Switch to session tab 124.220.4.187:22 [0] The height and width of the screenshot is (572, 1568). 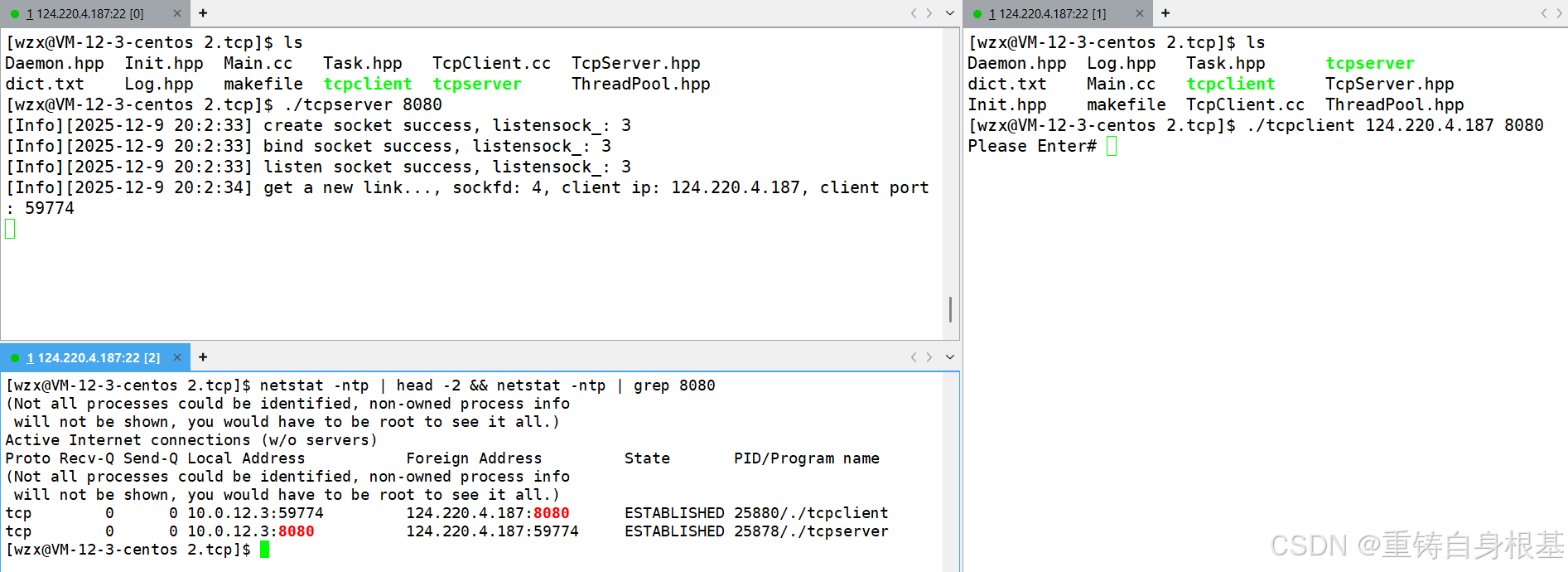point(85,13)
